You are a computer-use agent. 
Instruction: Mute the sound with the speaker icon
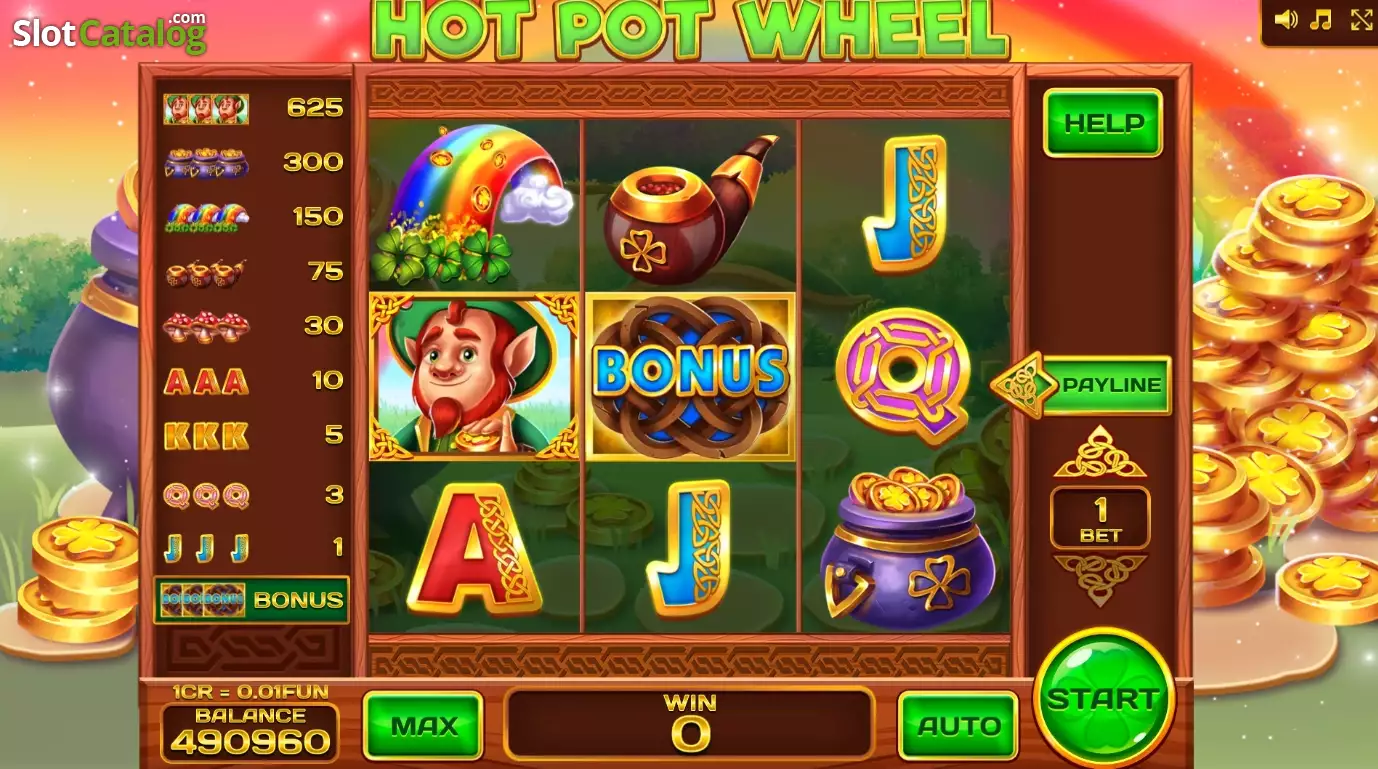[x=1286, y=19]
